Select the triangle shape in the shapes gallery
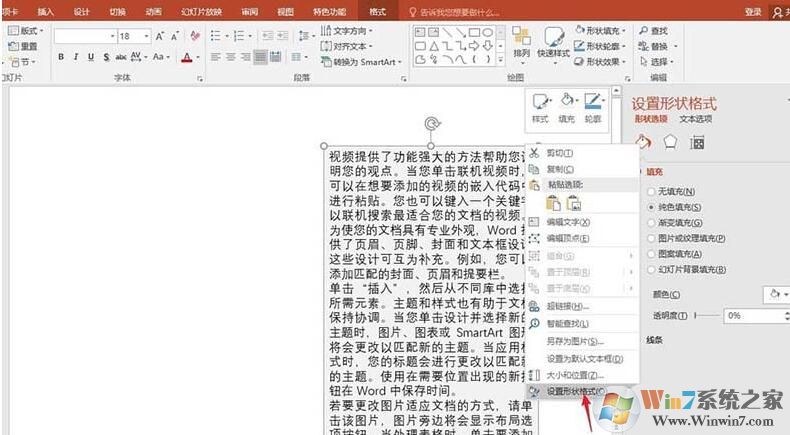Viewport: 790px width, 435px height. pyautogui.click(x=434, y=46)
